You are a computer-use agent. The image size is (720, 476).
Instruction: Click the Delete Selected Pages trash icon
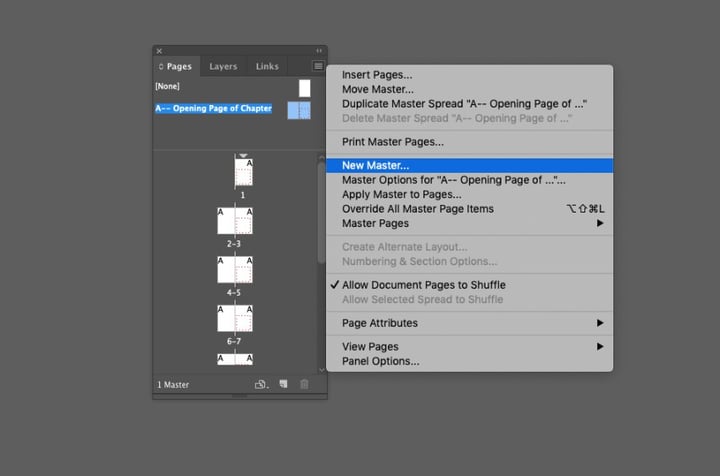point(304,384)
